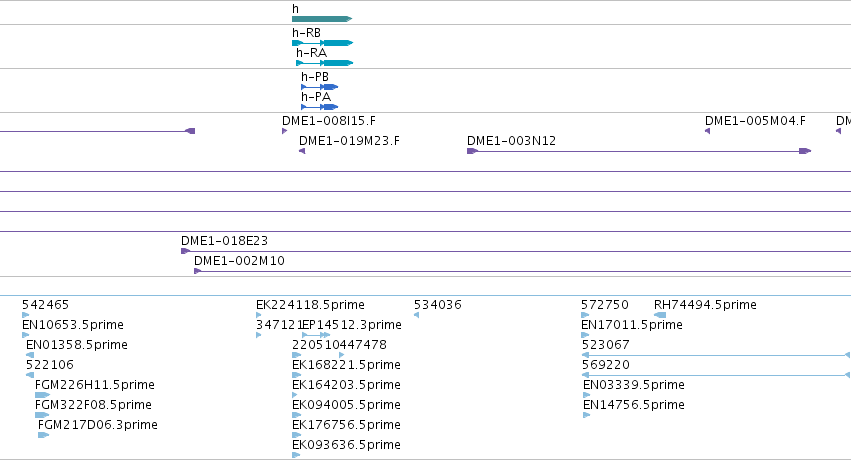The image size is (851, 460).
Task: Click the RH74494.5prime label
Action: pos(706,304)
